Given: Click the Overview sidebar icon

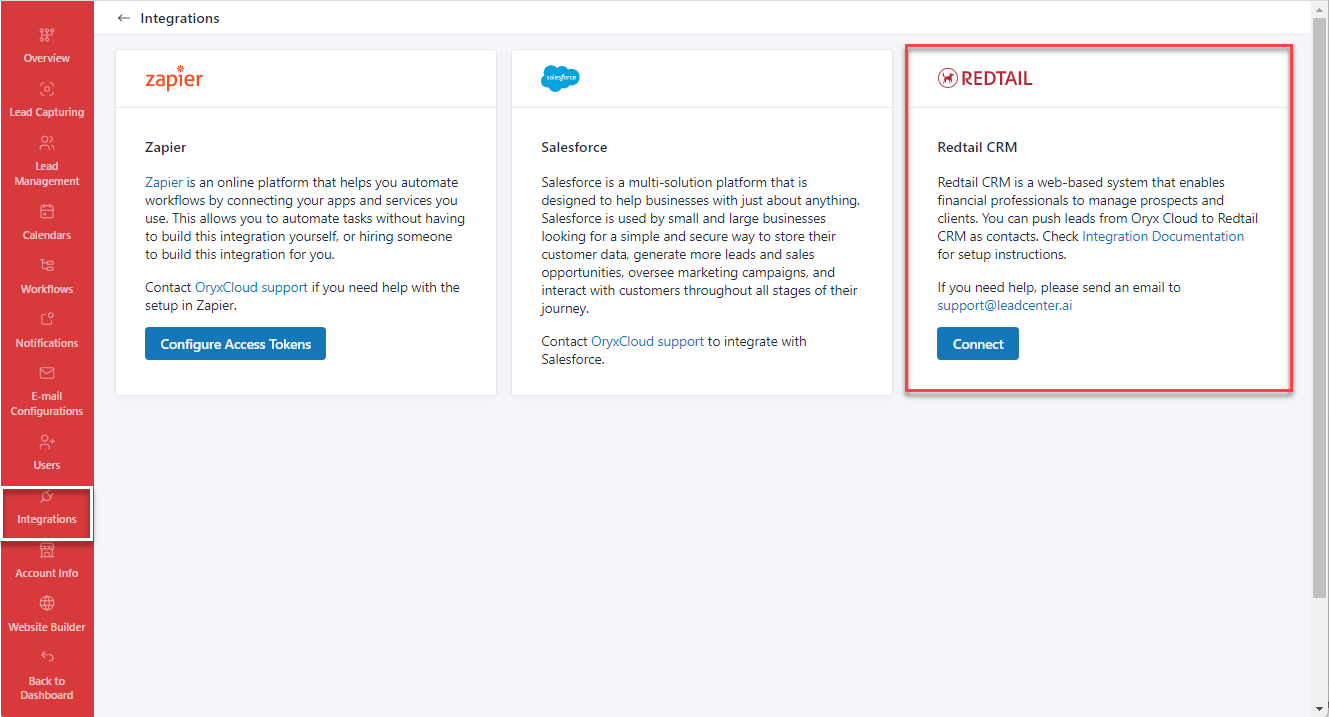Looking at the screenshot, I should tap(47, 35).
